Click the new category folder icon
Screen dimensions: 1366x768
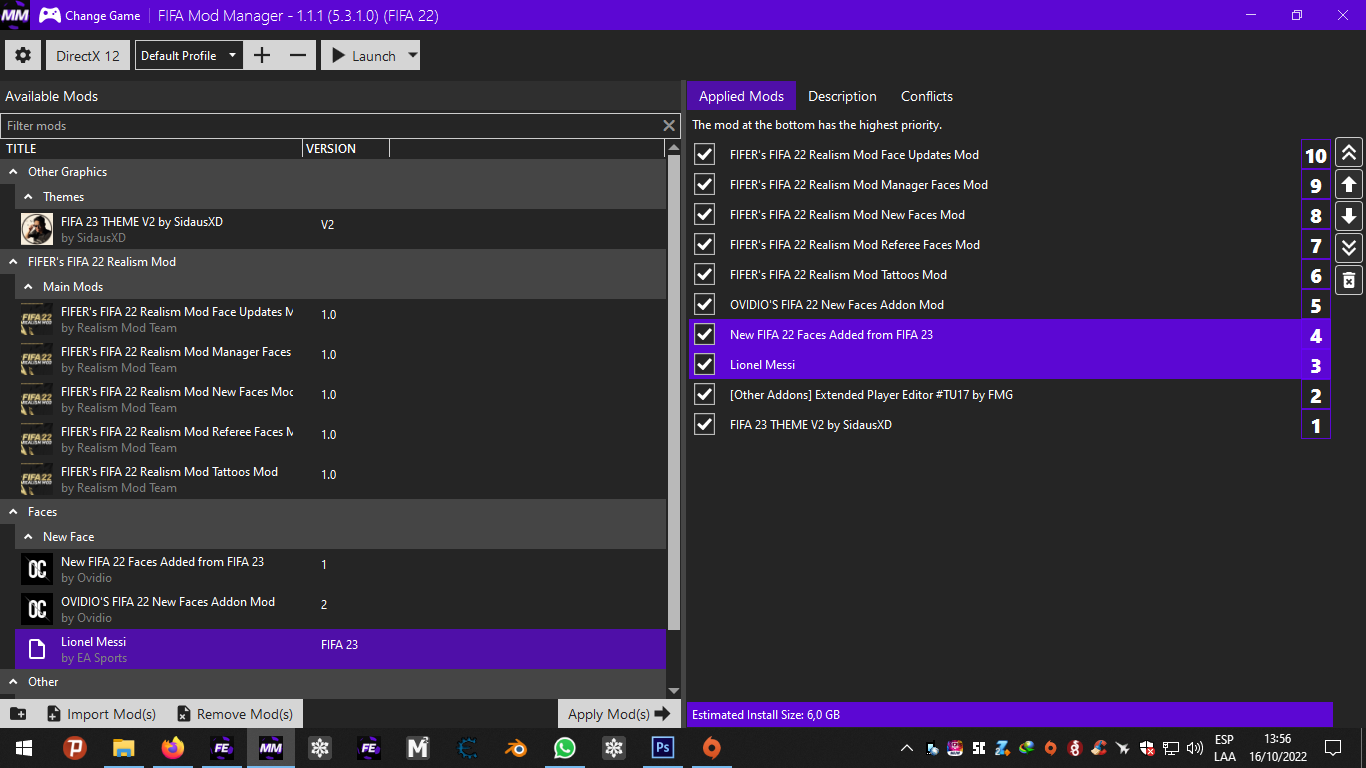tap(18, 714)
